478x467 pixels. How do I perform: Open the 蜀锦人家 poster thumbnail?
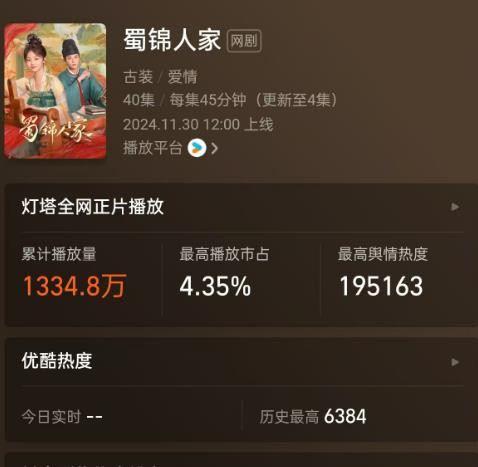(55, 91)
